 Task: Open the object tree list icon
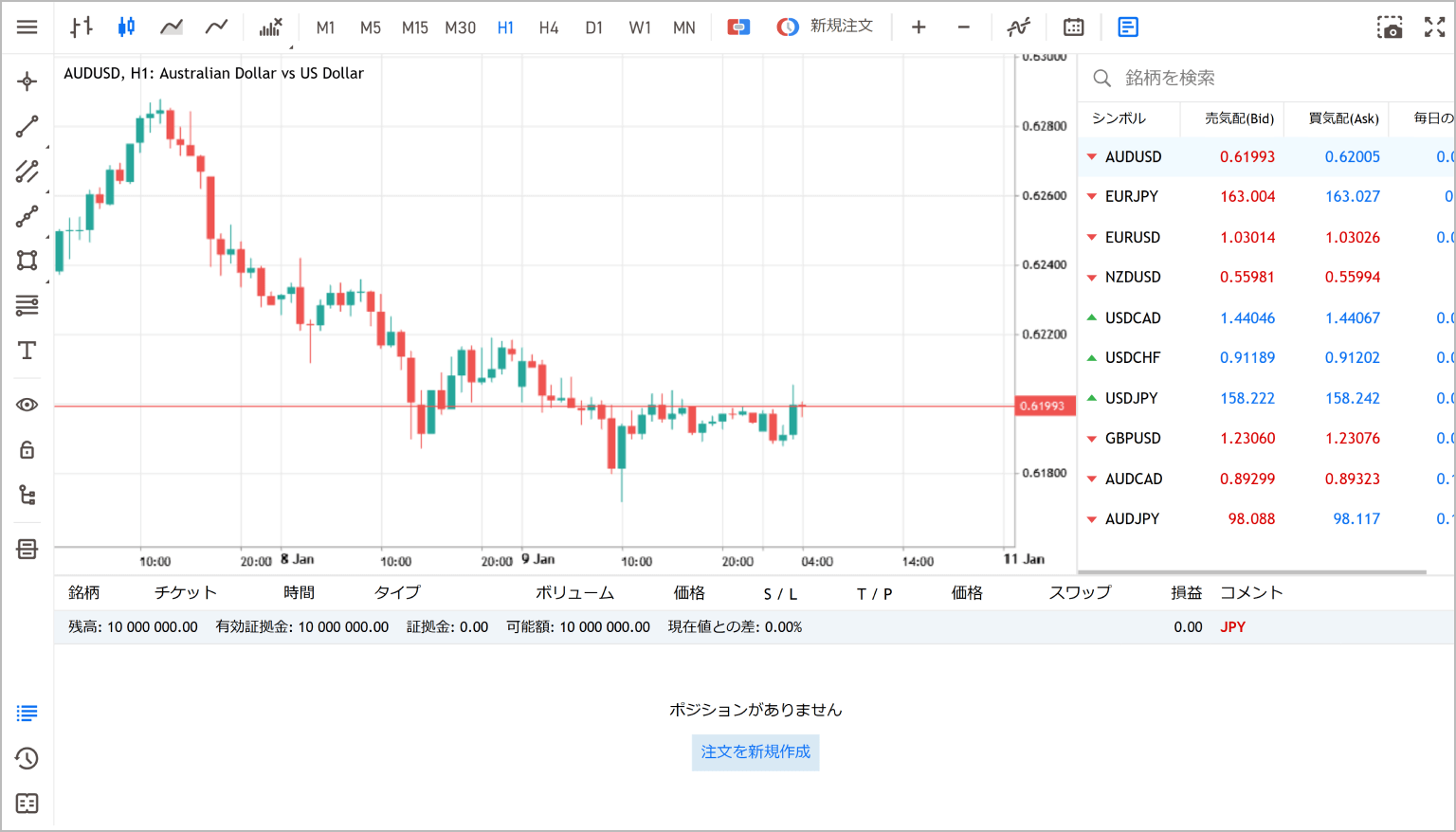coord(27,495)
